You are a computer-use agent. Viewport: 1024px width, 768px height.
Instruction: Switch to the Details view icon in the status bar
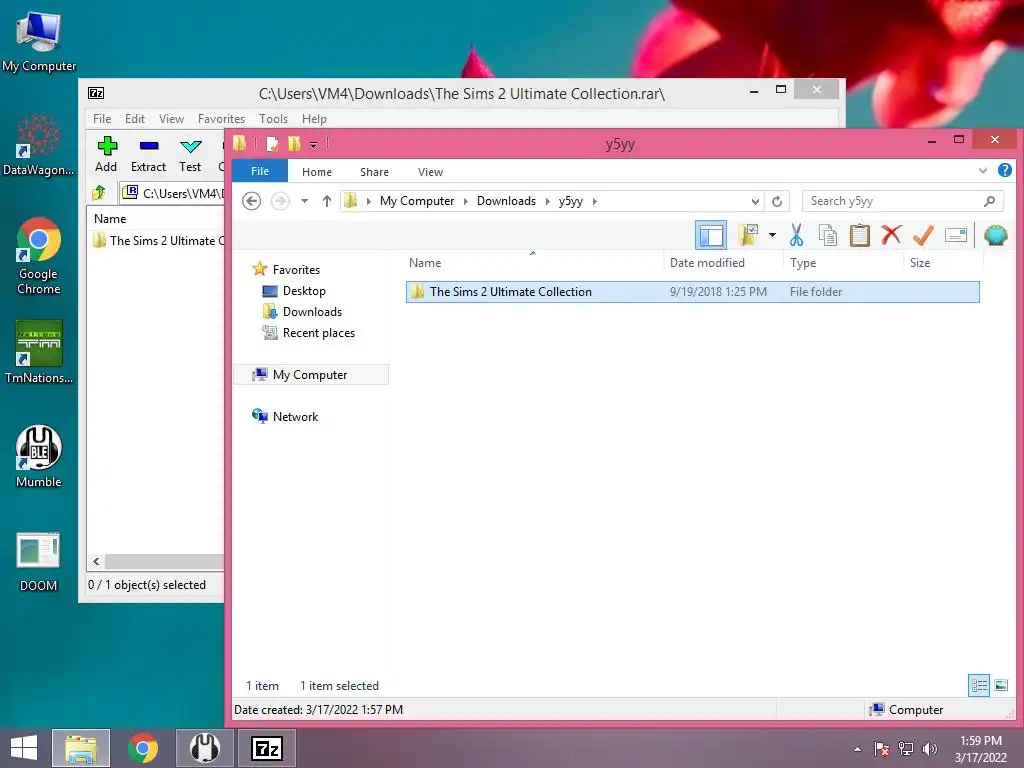(978, 685)
